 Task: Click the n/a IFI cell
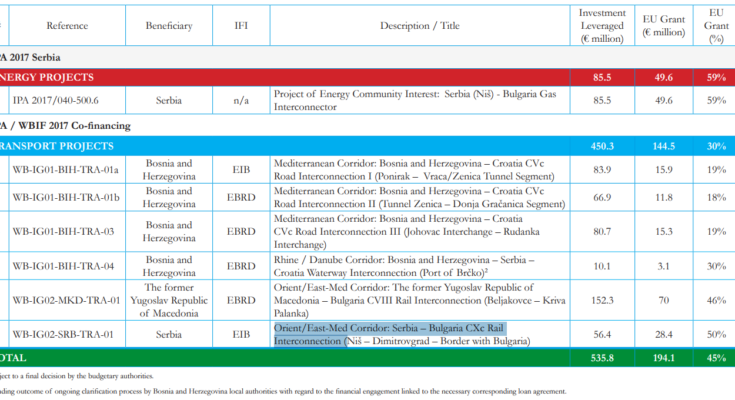(x=241, y=100)
